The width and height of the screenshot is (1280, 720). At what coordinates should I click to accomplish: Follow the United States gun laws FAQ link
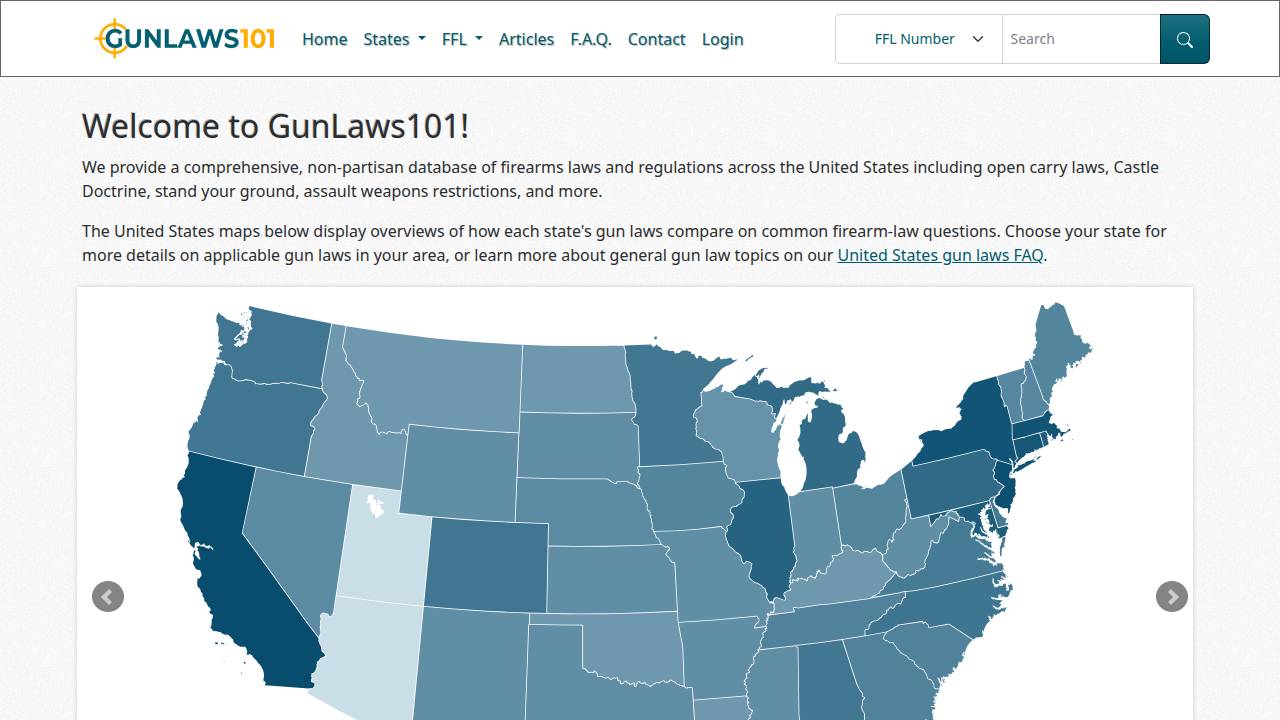(x=939, y=255)
